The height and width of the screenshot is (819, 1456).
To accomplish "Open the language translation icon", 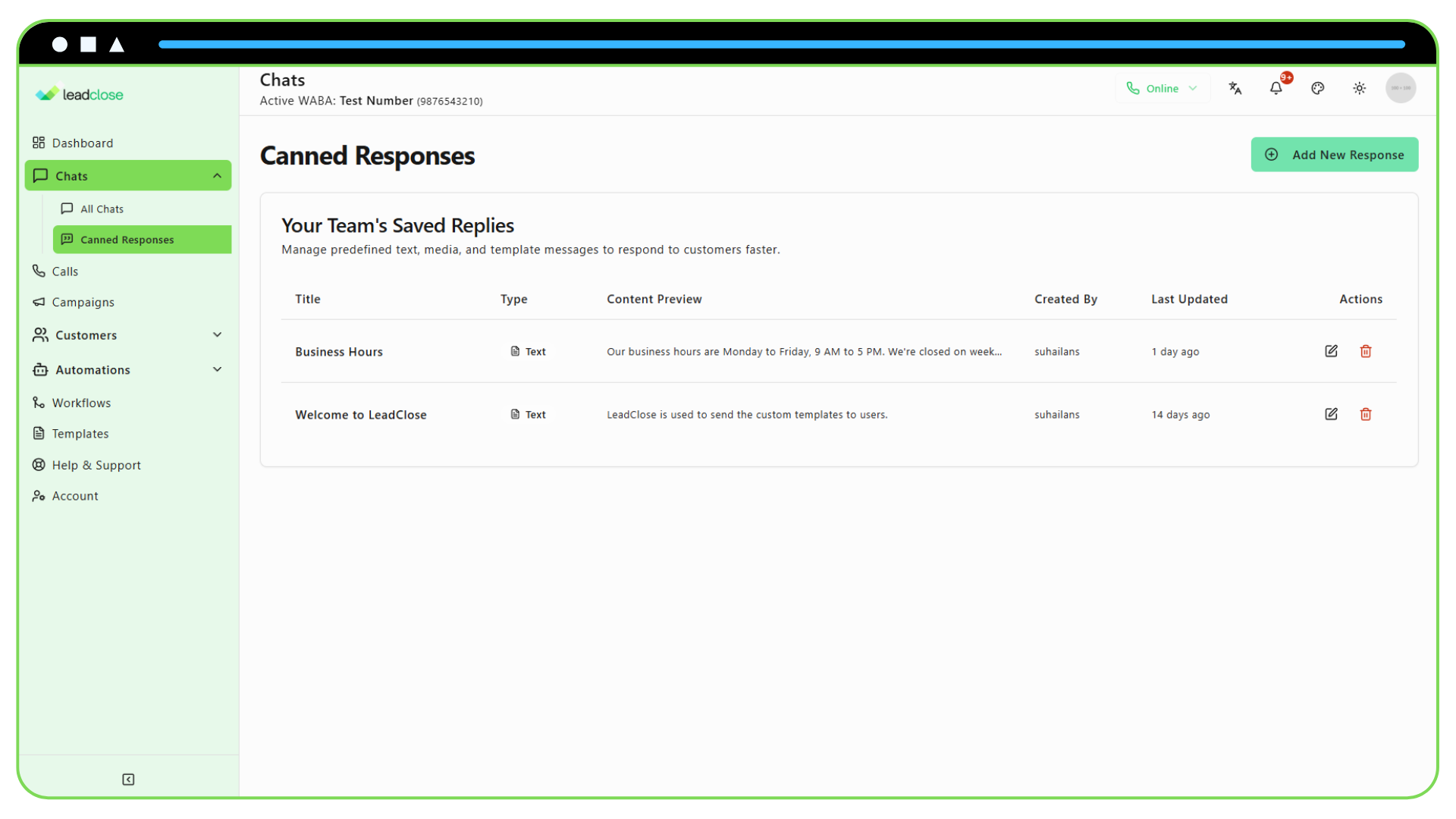I will click(1235, 88).
